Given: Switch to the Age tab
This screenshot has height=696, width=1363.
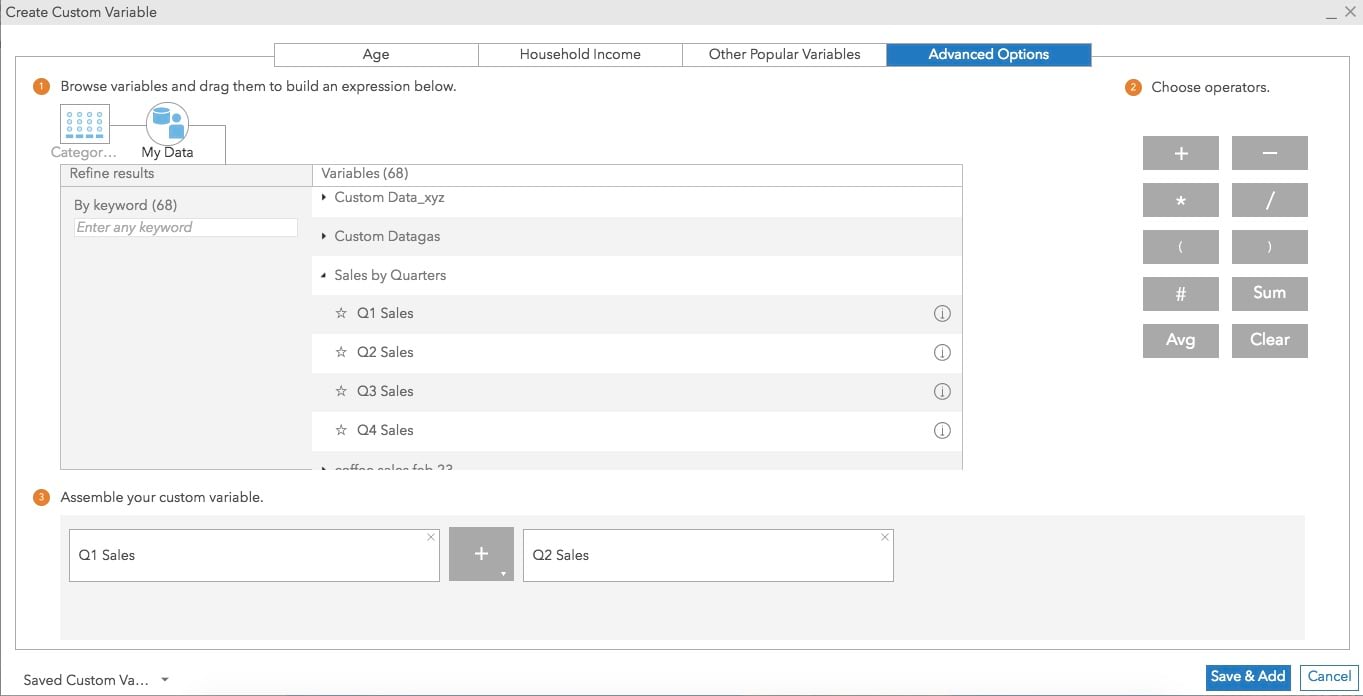Looking at the screenshot, I should pos(376,54).
